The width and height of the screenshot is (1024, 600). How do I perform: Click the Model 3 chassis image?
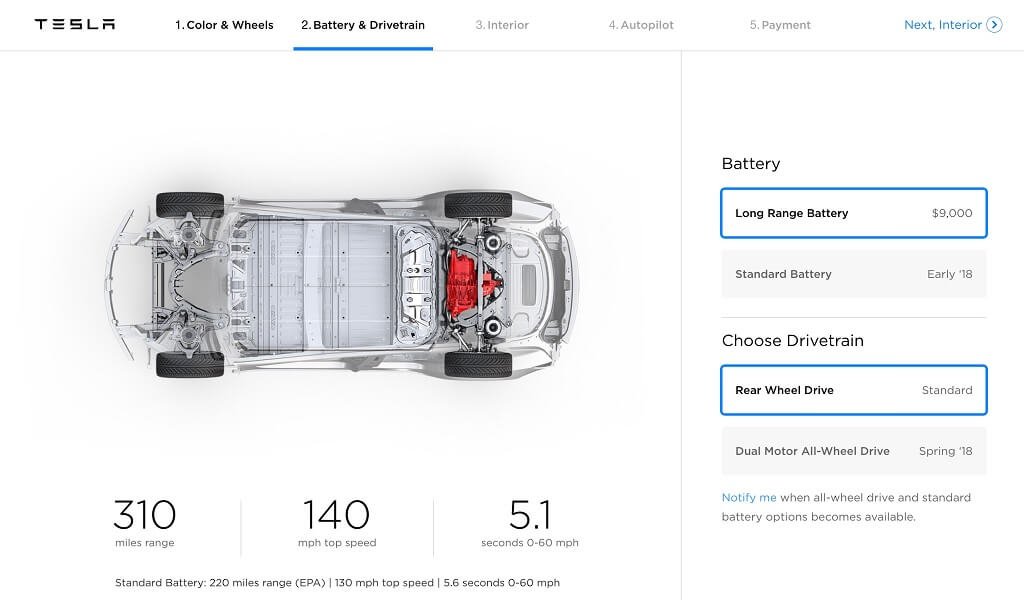tap(342, 285)
